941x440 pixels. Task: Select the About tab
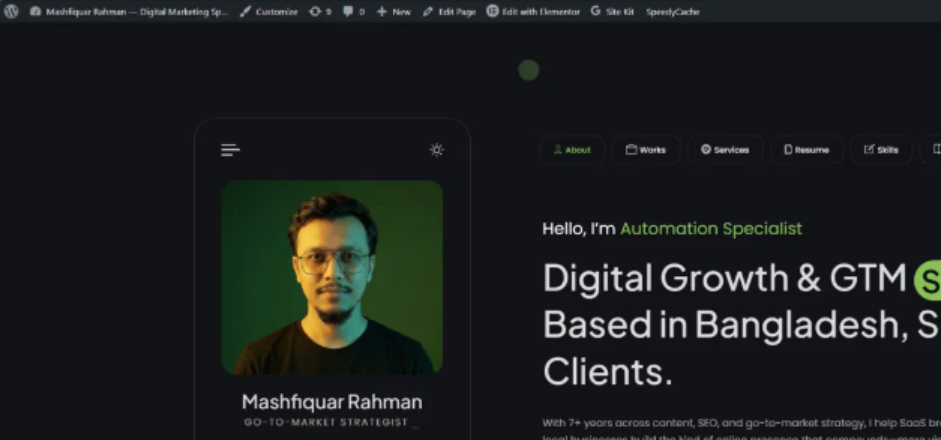(x=572, y=150)
